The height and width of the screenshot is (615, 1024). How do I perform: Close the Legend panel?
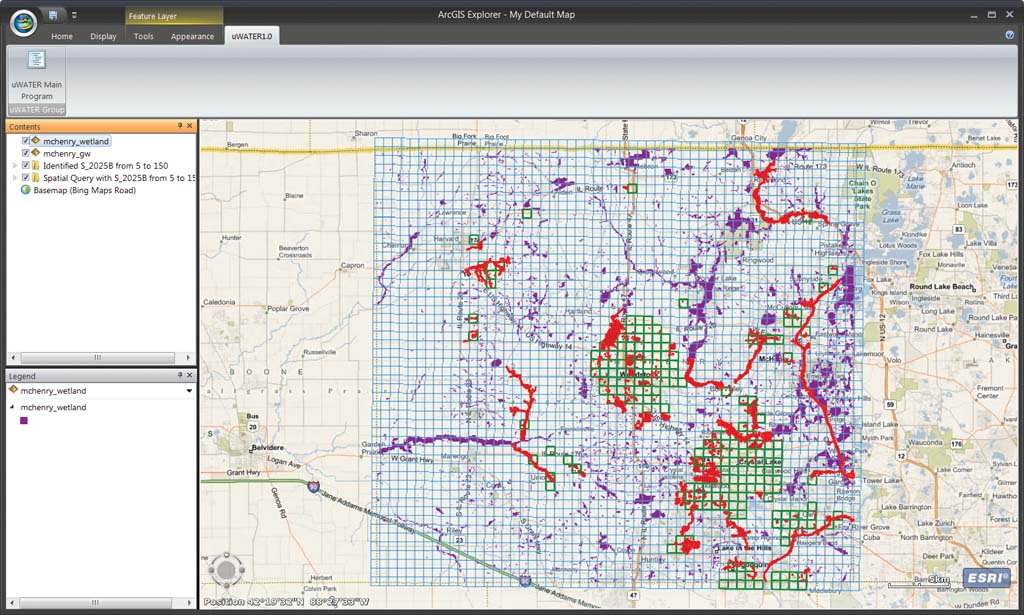(x=190, y=375)
